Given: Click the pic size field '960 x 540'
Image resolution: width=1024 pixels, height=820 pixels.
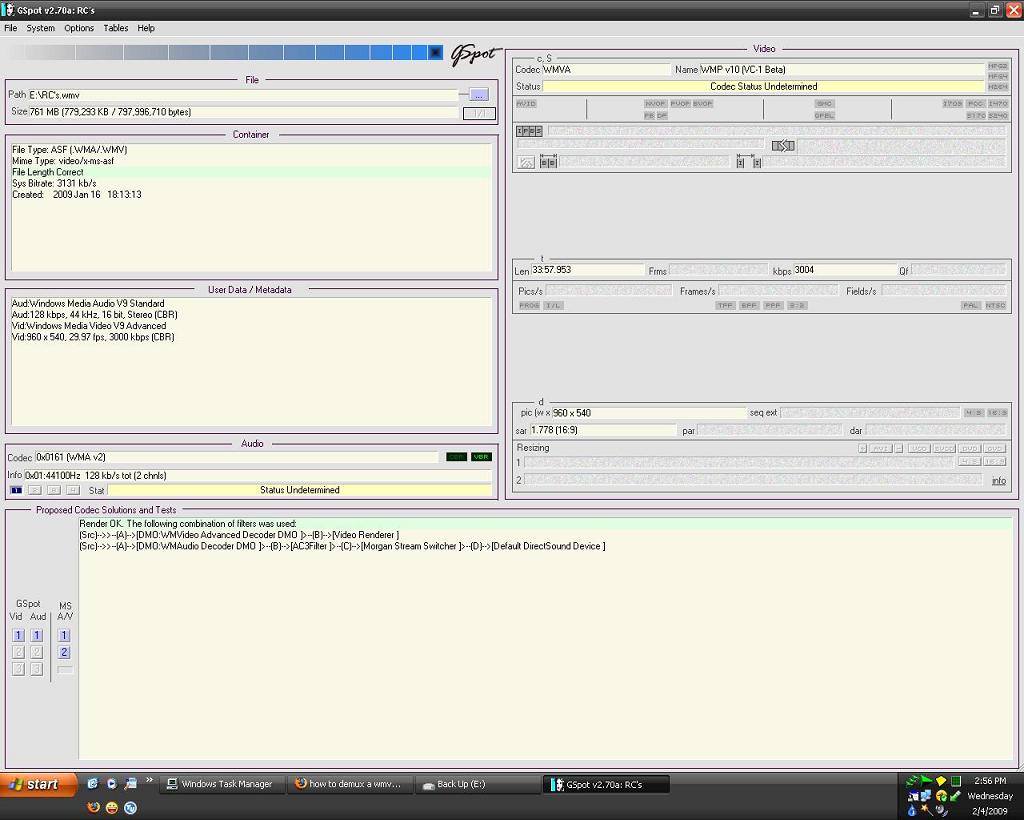Looking at the screenshot, I should (649, 413).
